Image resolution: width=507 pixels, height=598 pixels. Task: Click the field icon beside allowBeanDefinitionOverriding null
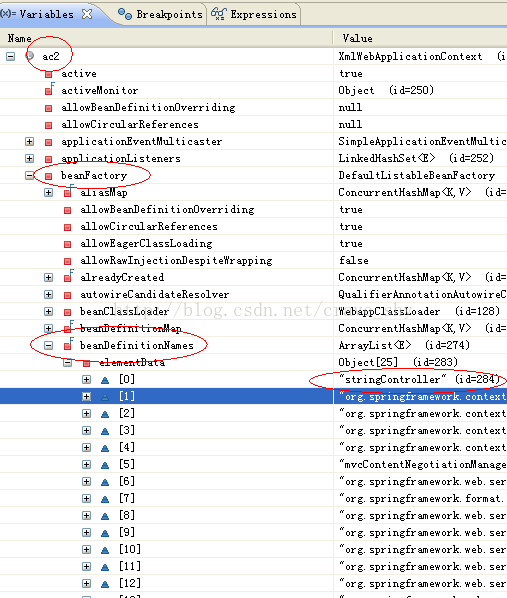[48, 108]
